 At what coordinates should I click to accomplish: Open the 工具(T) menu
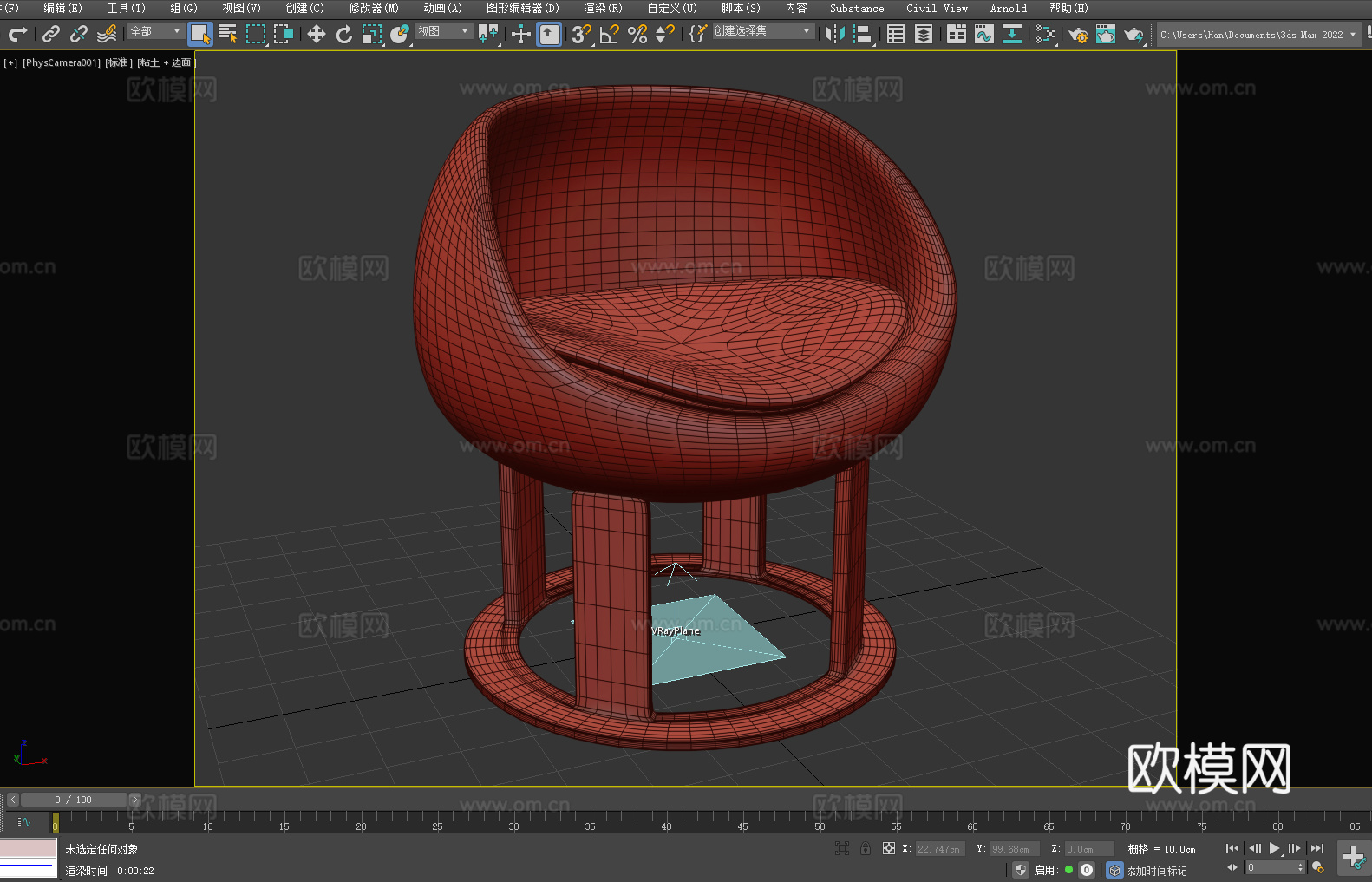tap(126, 8)
